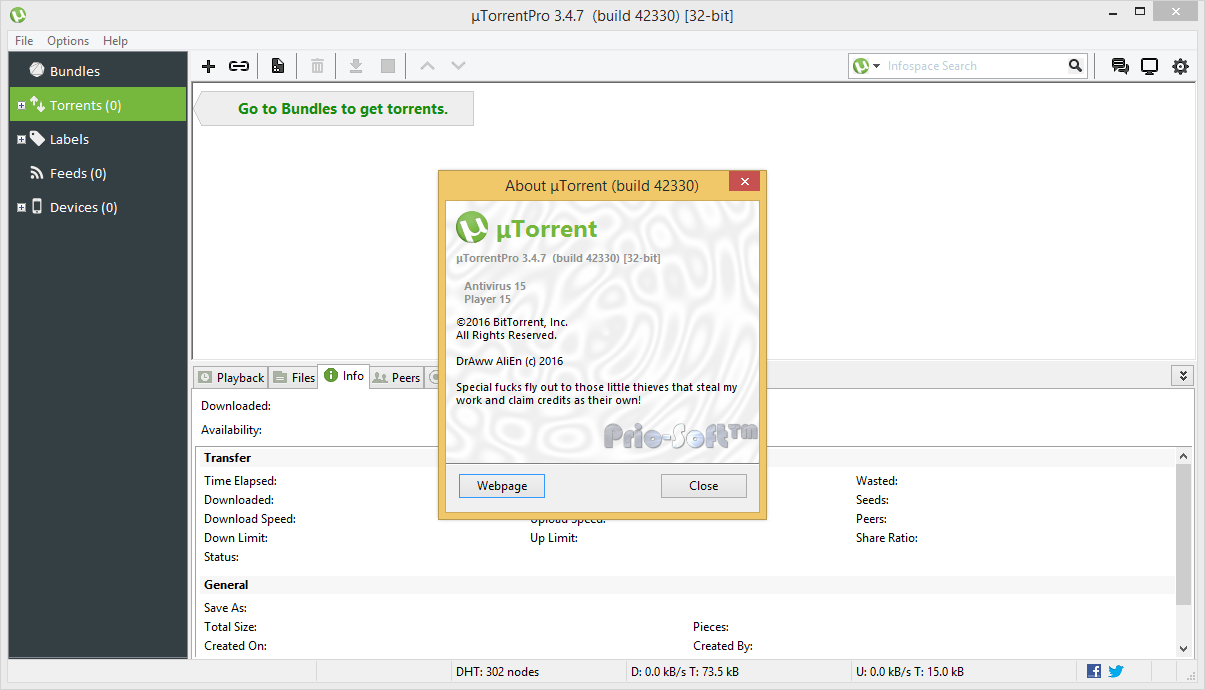Click the Availability label
Viewport: 1205px width, 690px height.
tap(231, 430)
